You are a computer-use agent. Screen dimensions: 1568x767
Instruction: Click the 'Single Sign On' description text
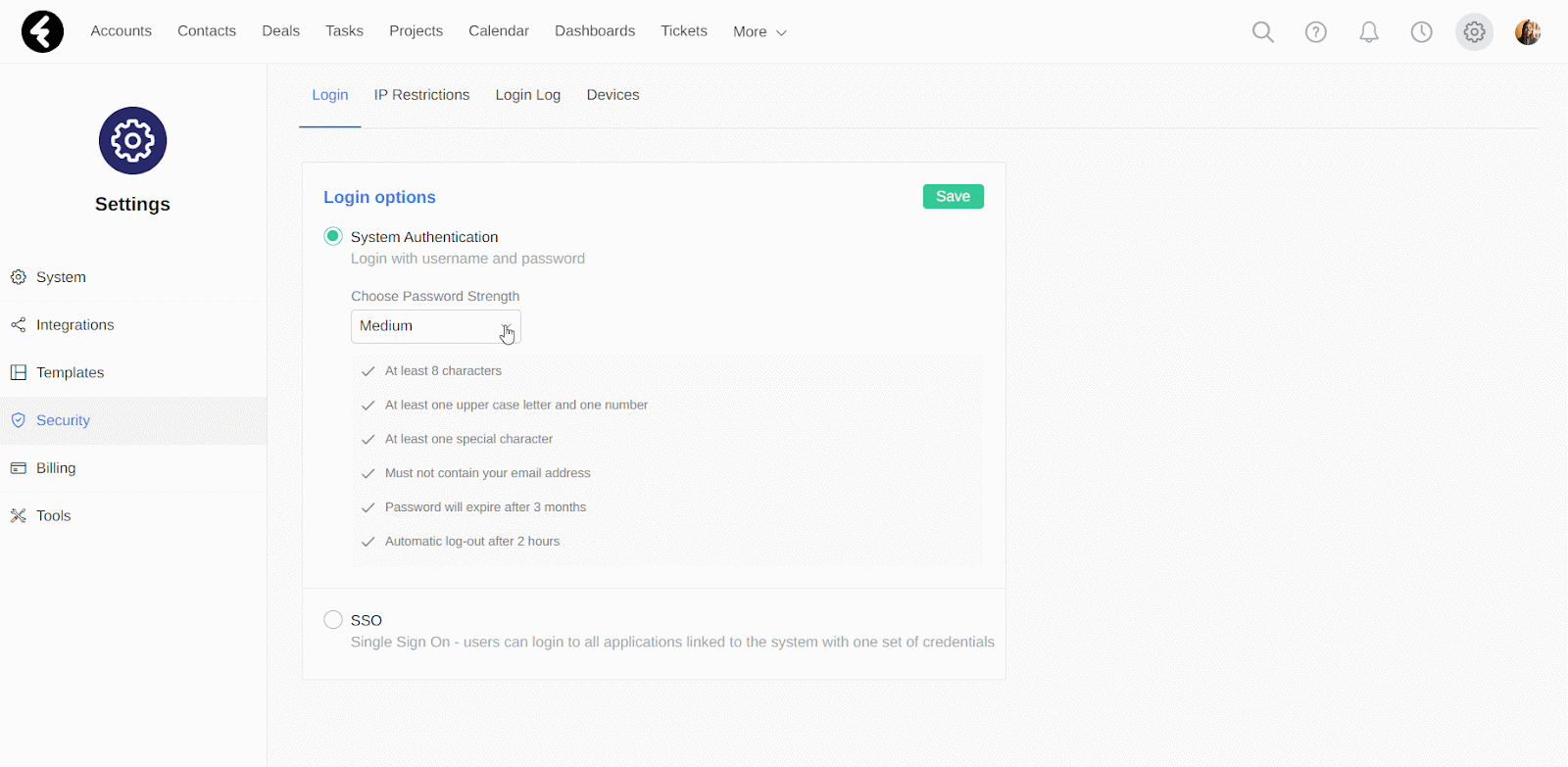click(672, 642)
